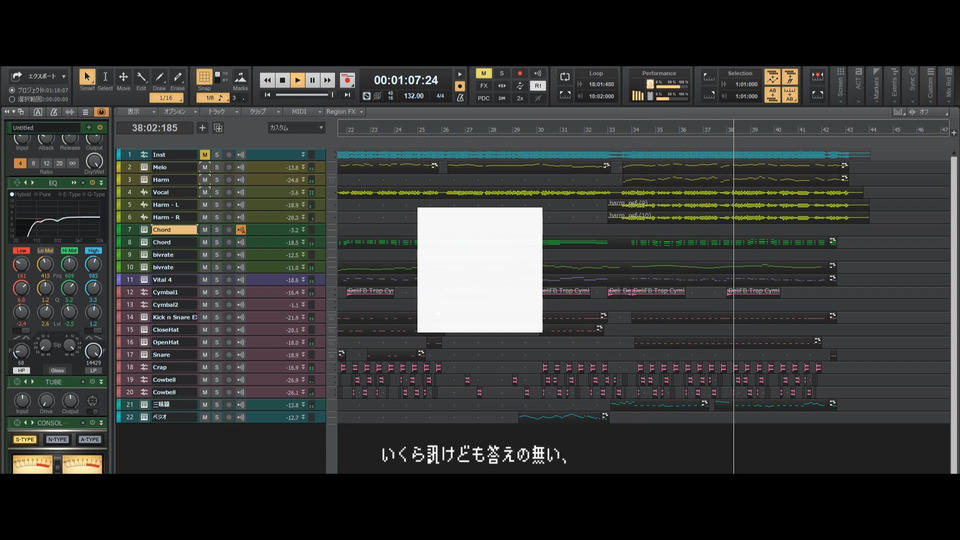Solo the Vocal track
The image size is (960, 540).
click(216, 192)
